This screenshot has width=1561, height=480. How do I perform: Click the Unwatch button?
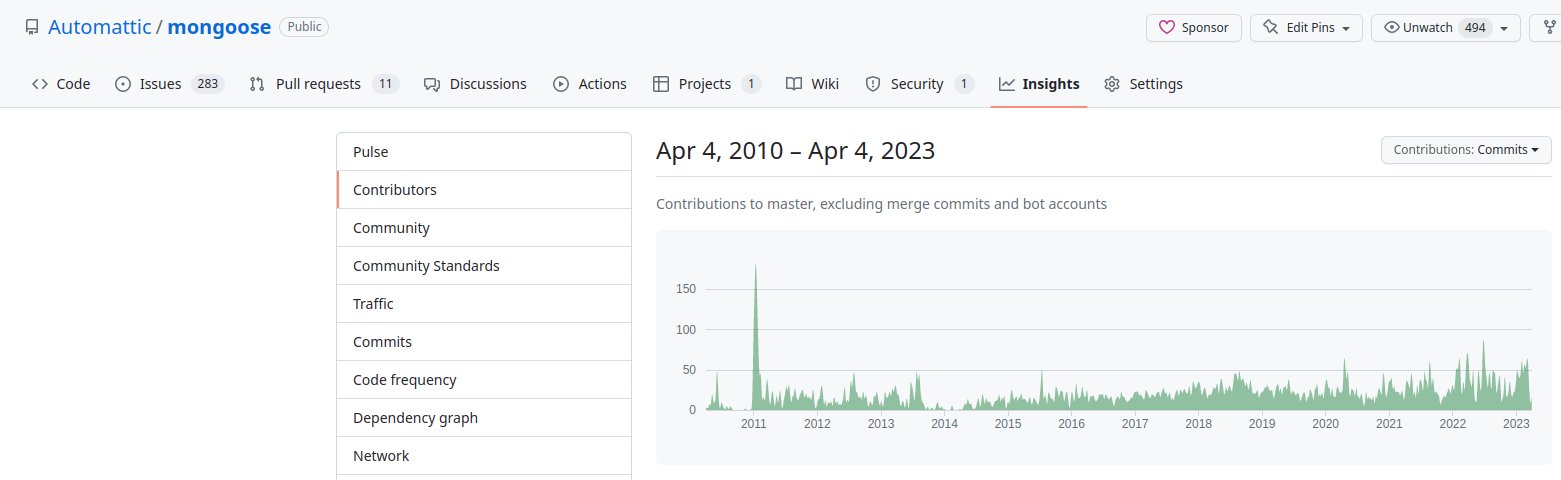(x=1446, y=28)
